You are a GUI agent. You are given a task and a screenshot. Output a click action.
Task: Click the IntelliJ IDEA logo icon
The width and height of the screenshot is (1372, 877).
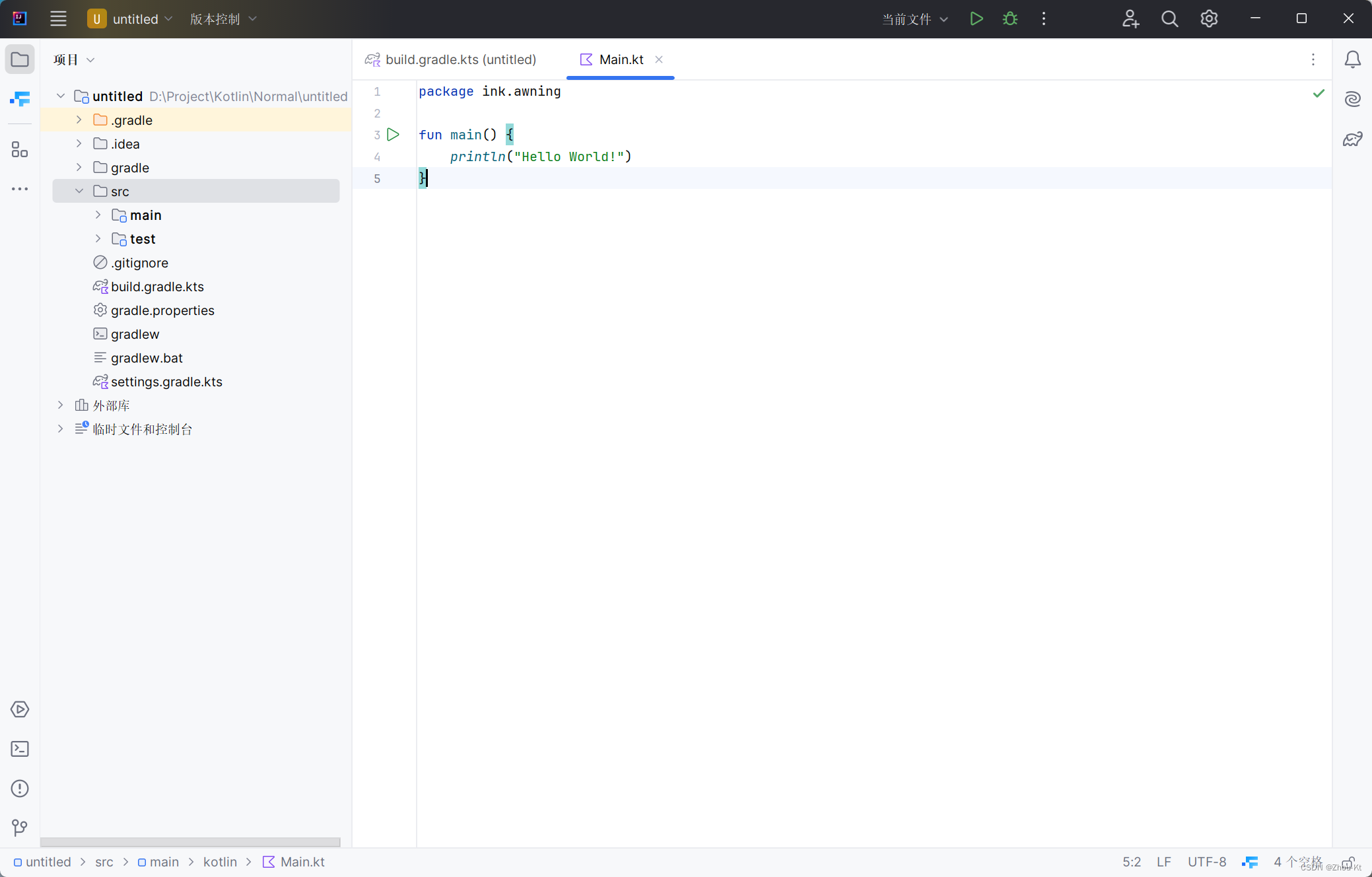pyautogui.click(x=20, y=18)
